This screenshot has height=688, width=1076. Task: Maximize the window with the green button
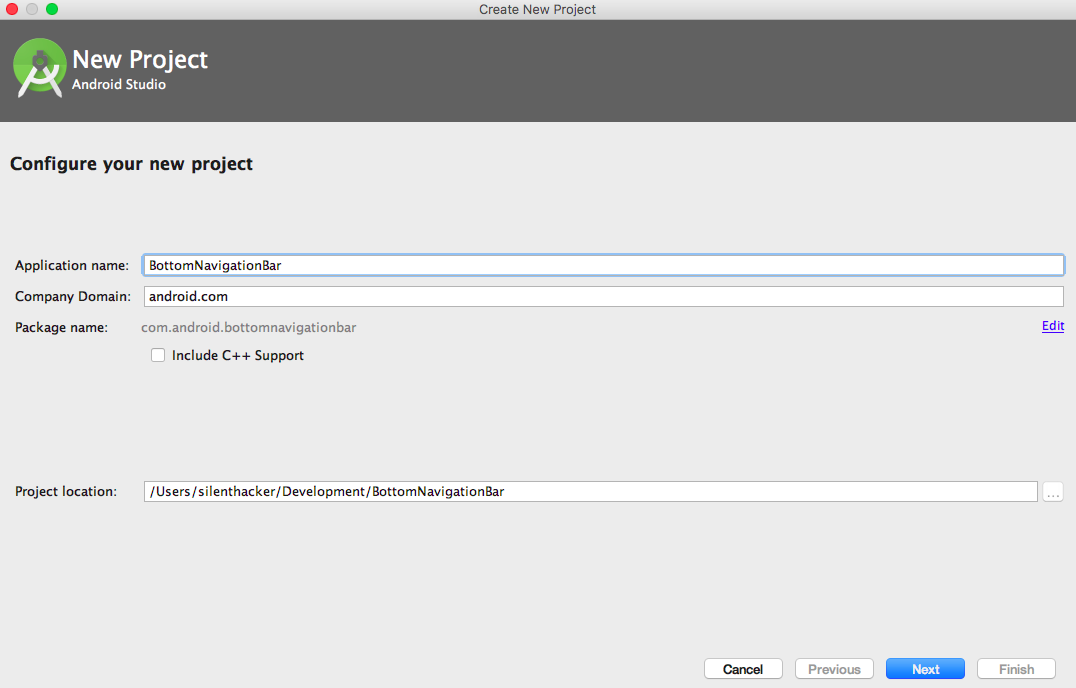(x=52, y=9)
